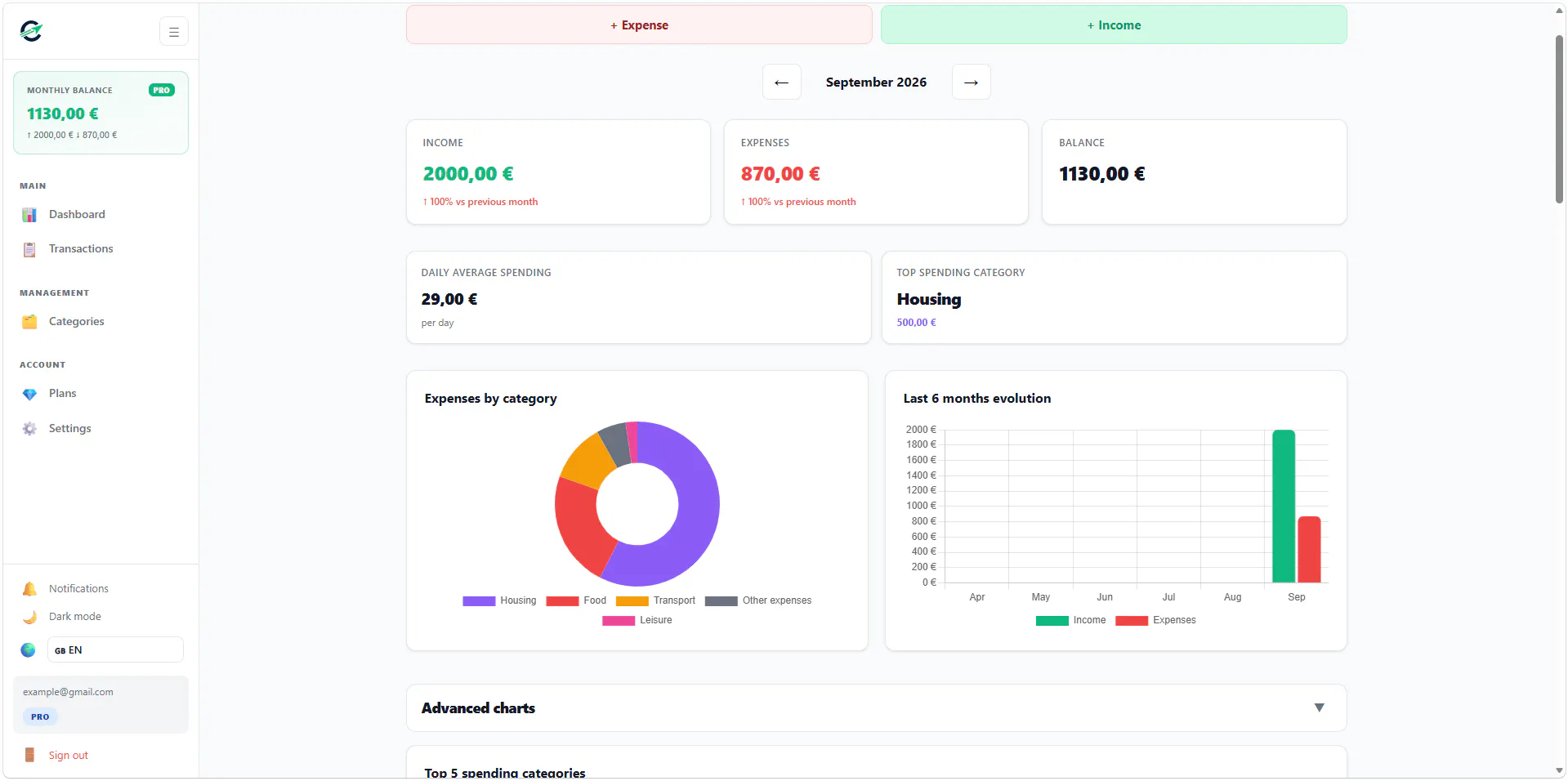Open the language selector showing EN

[x=115, y=650]
